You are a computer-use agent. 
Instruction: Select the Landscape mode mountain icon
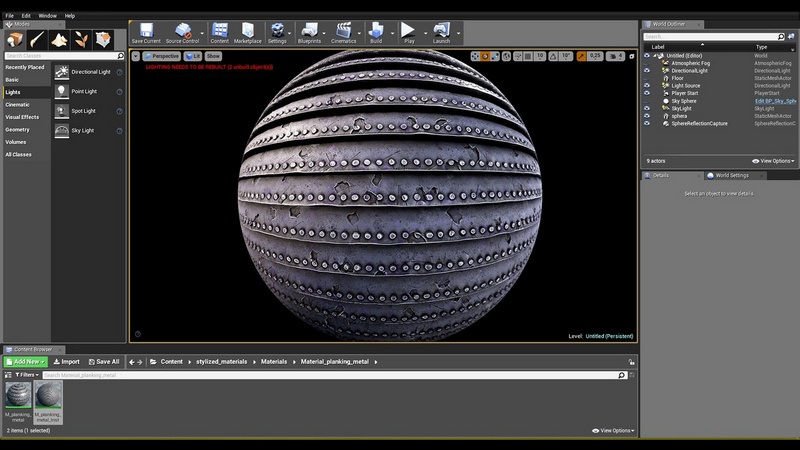(x=58, y=39)
